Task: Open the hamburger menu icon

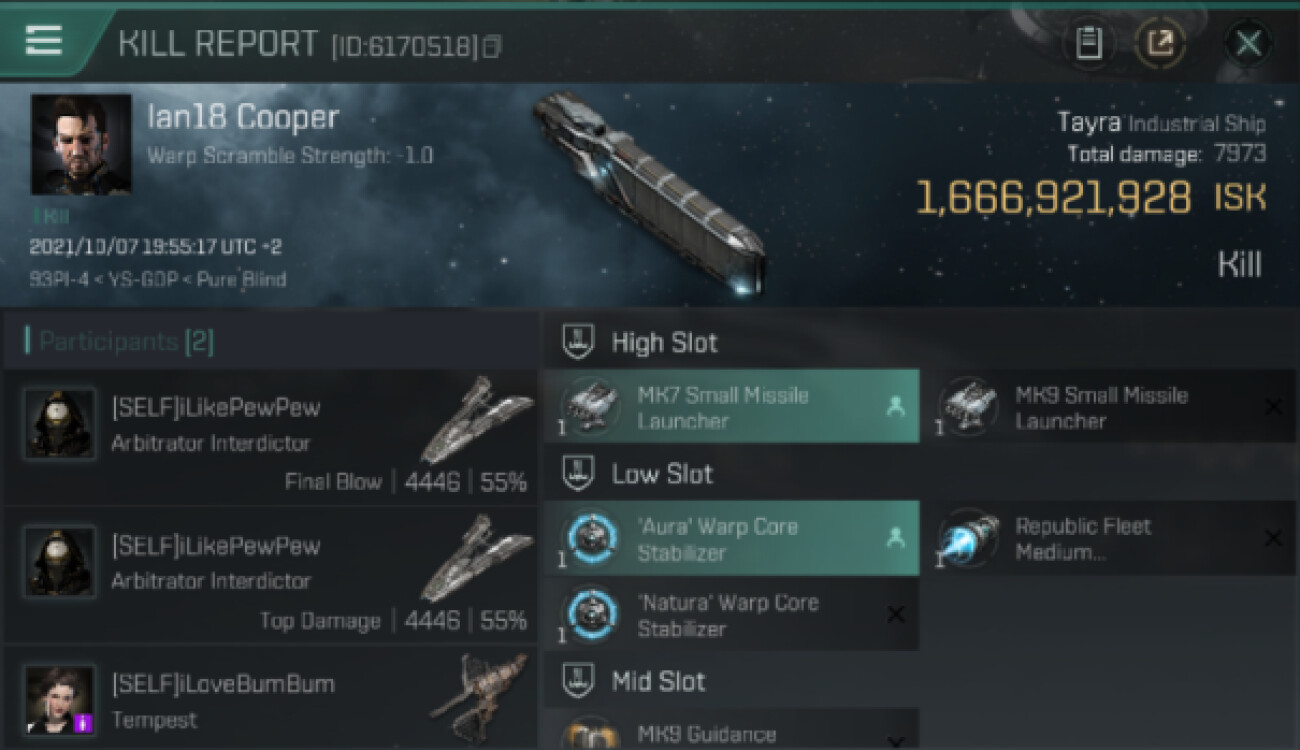Action: pyautogui.click(x=43, y=41)
